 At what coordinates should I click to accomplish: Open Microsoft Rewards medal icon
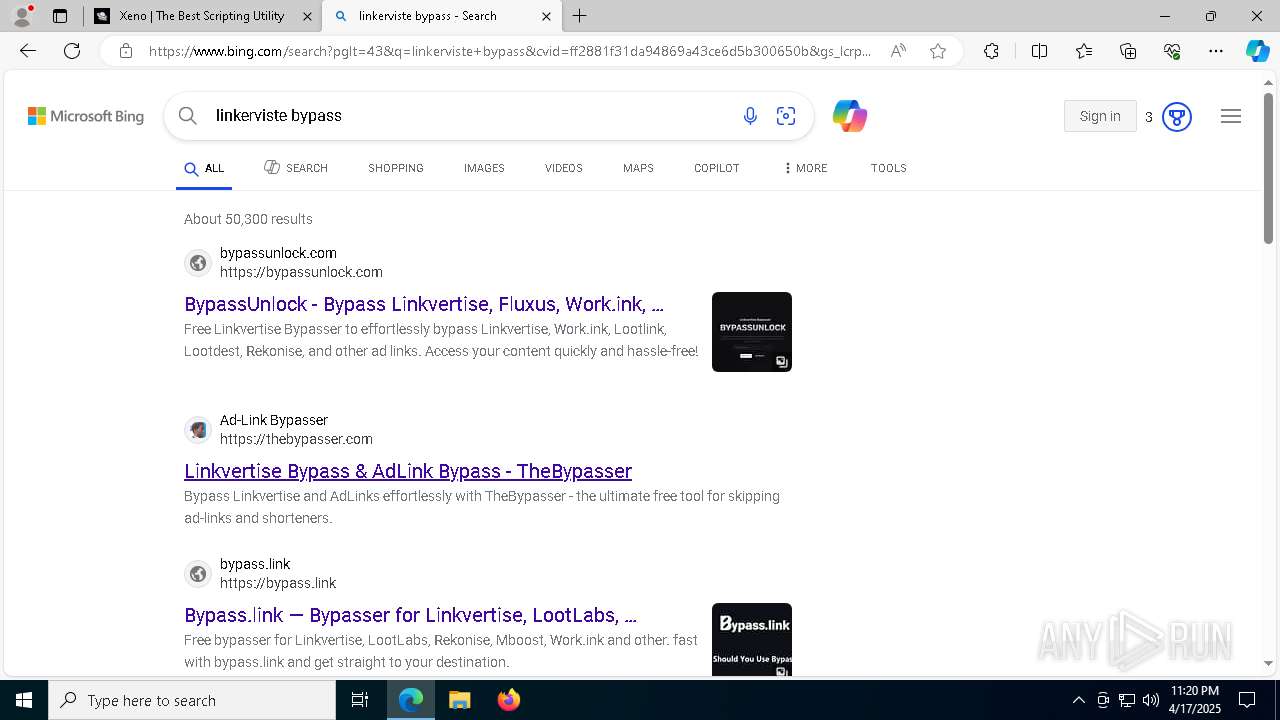pos(1177,117)
